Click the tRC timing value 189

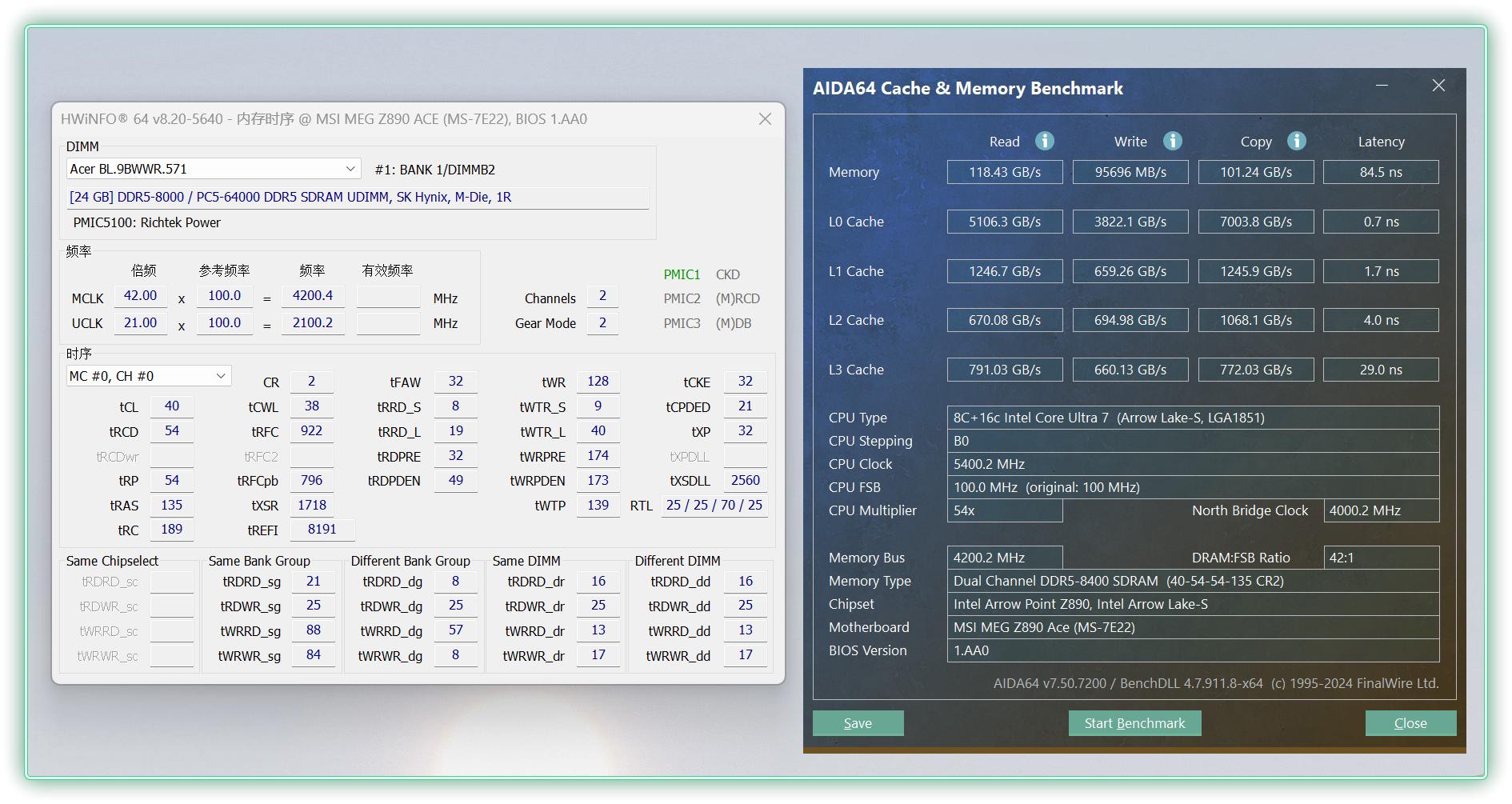(x=172, y=530)
